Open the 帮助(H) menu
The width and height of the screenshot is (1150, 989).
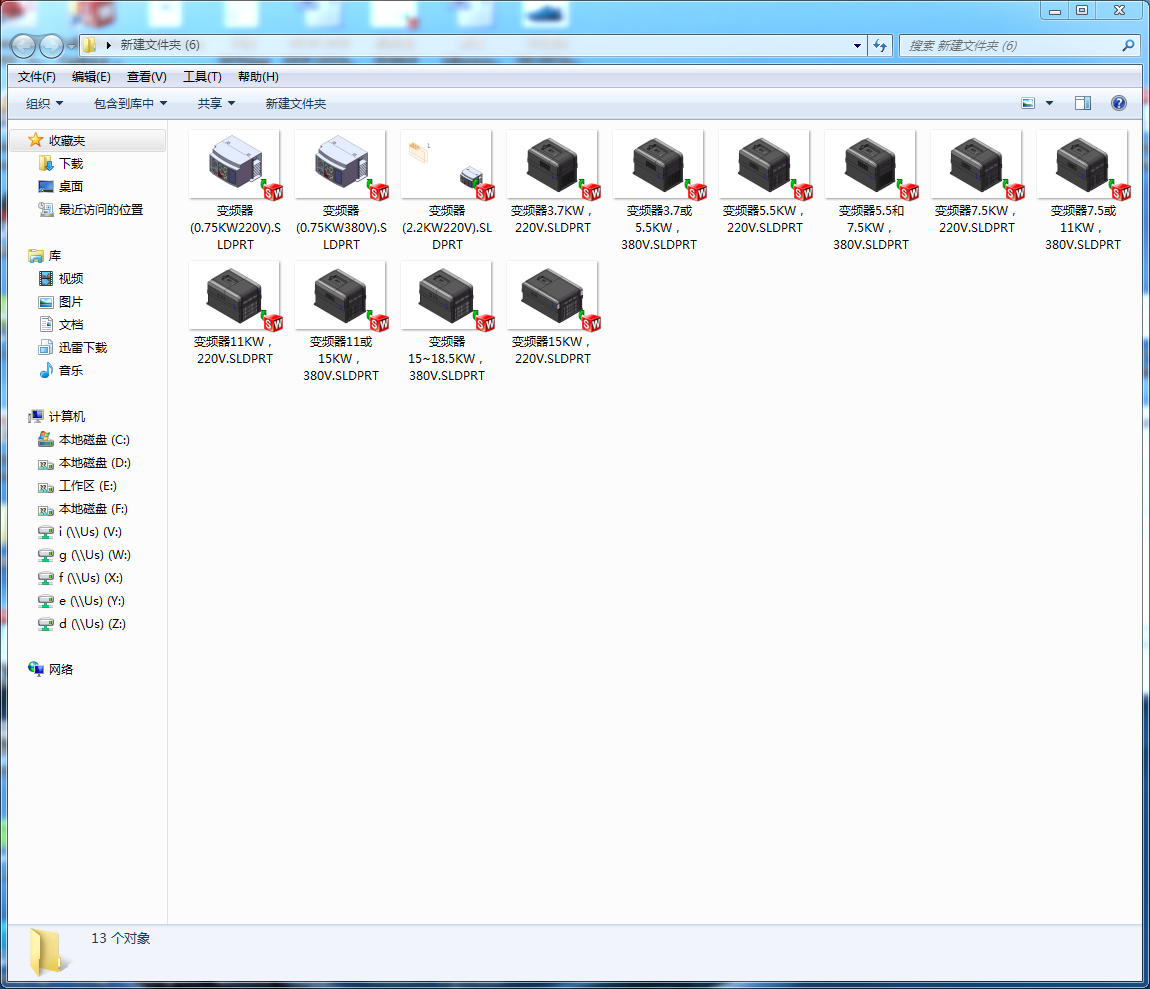click(x=258, y=77)
